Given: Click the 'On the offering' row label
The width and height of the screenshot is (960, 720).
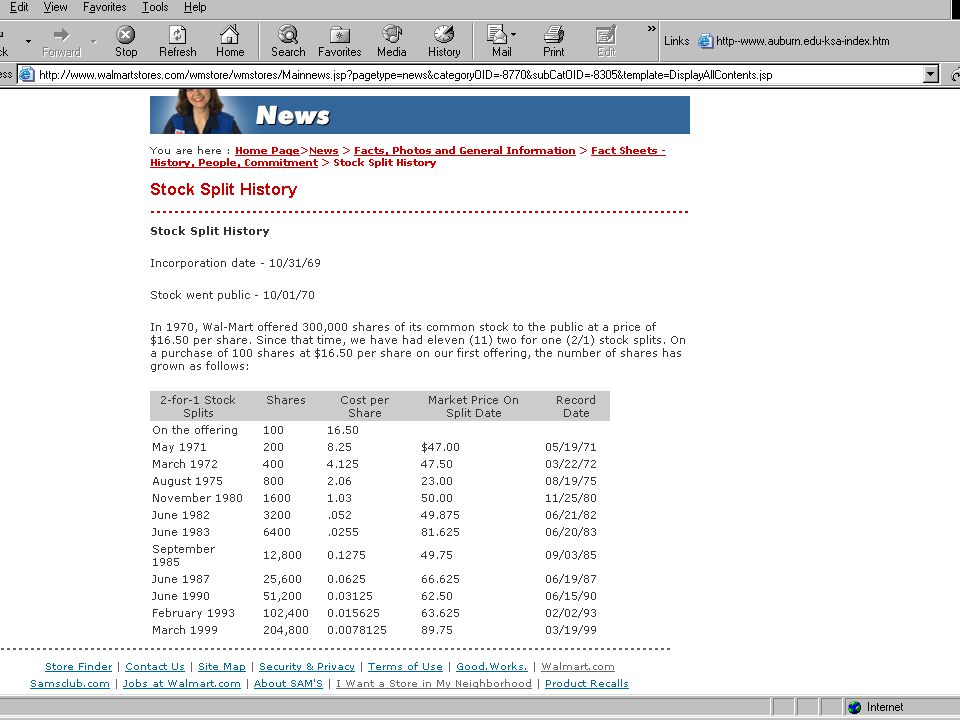Looking at the screenshot, I should coord(195,430).
